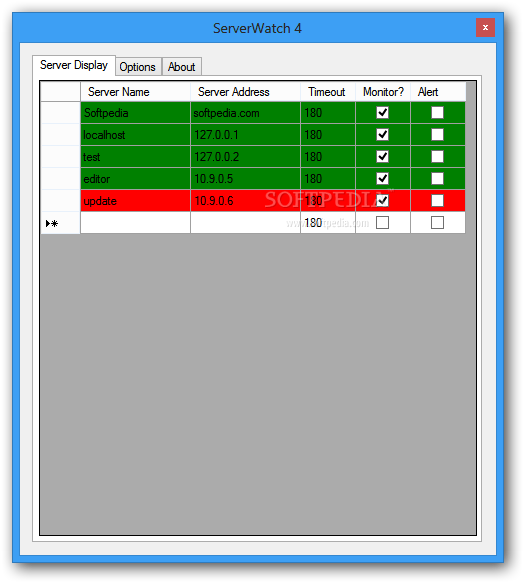Select the Softpedia server name cell

(135, 113)
